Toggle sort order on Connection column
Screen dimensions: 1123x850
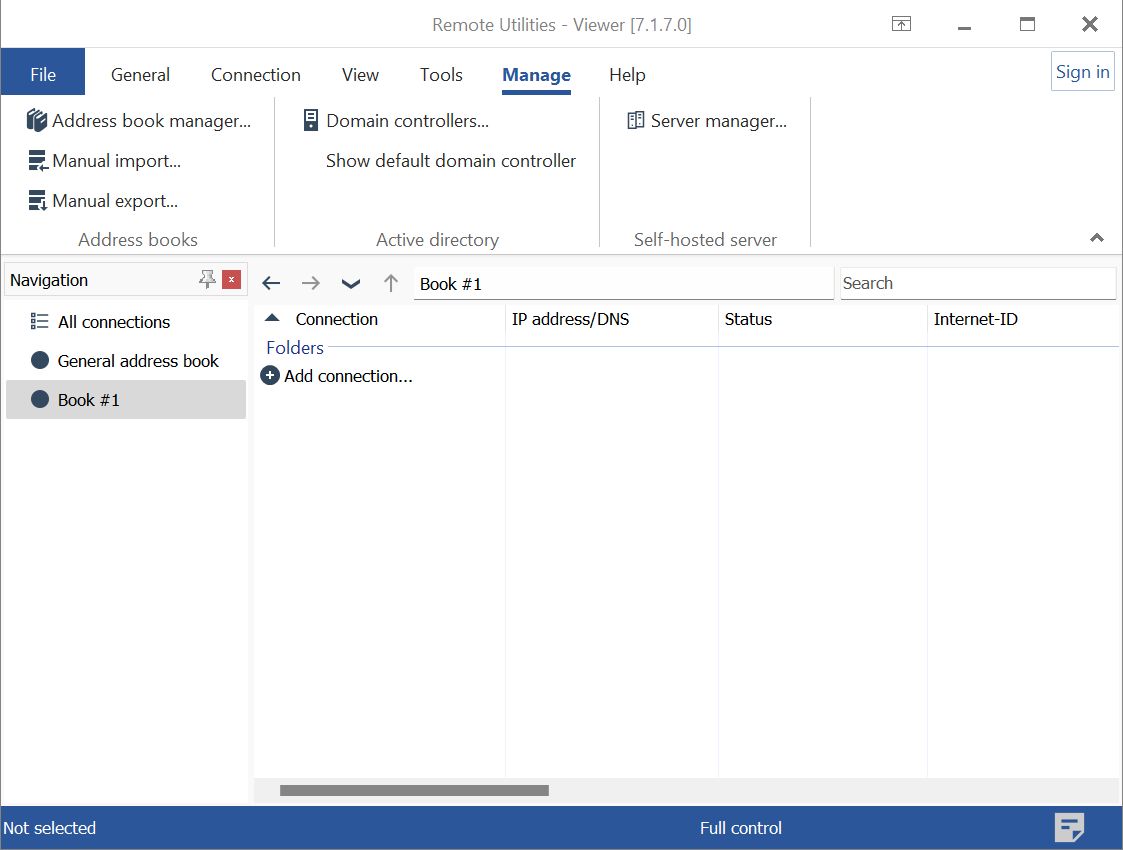coord(272,319)
